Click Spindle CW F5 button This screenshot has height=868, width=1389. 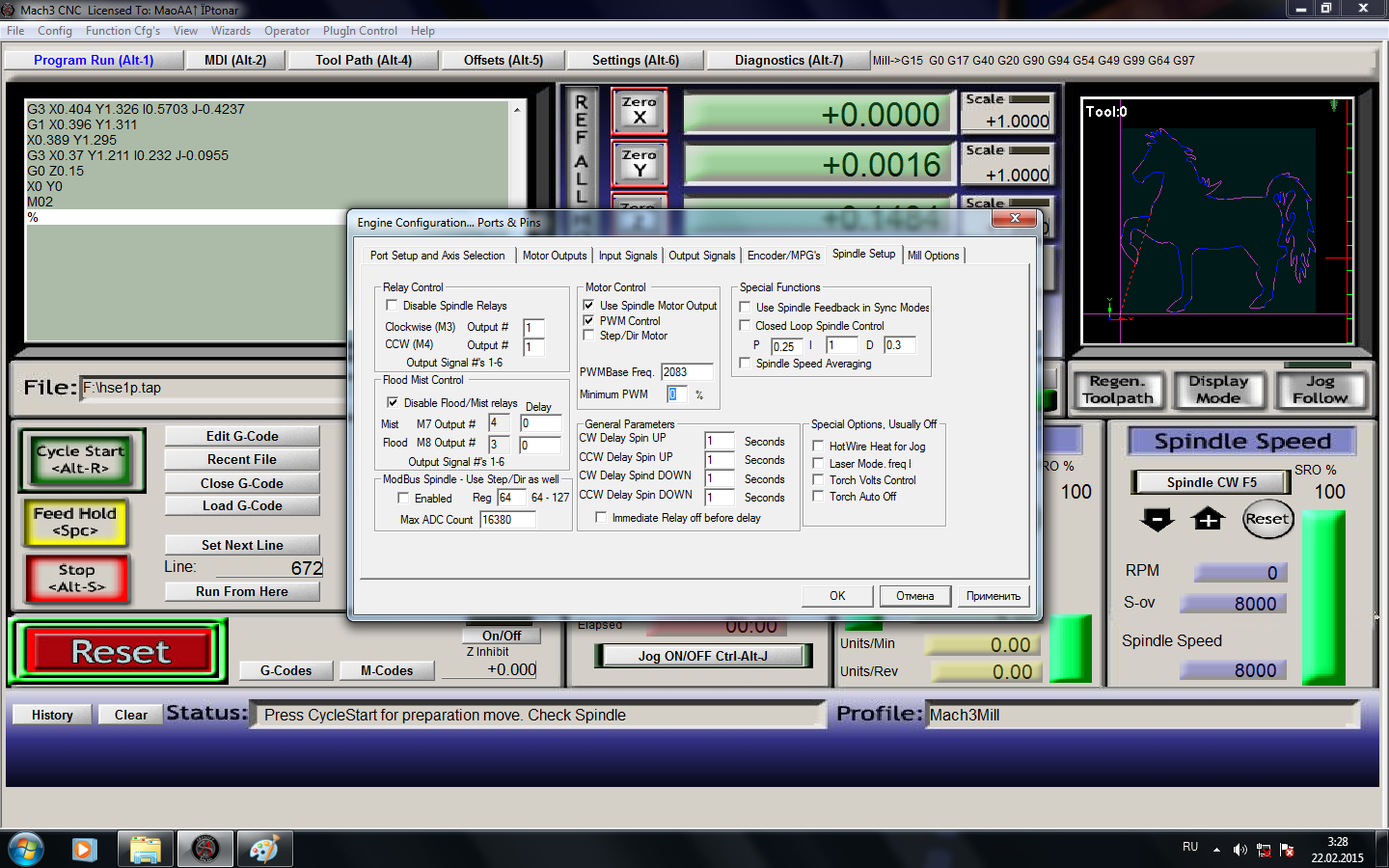(x=1212, y=482)
